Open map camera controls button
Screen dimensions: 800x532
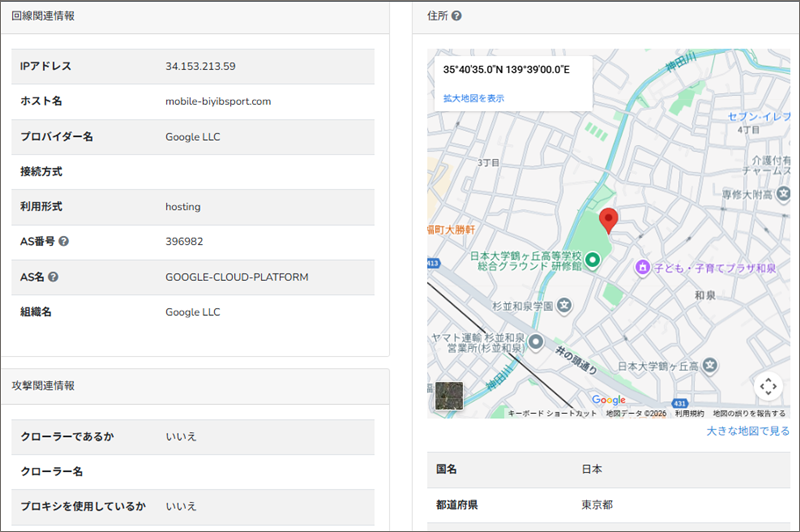click(x=767, y=385)
